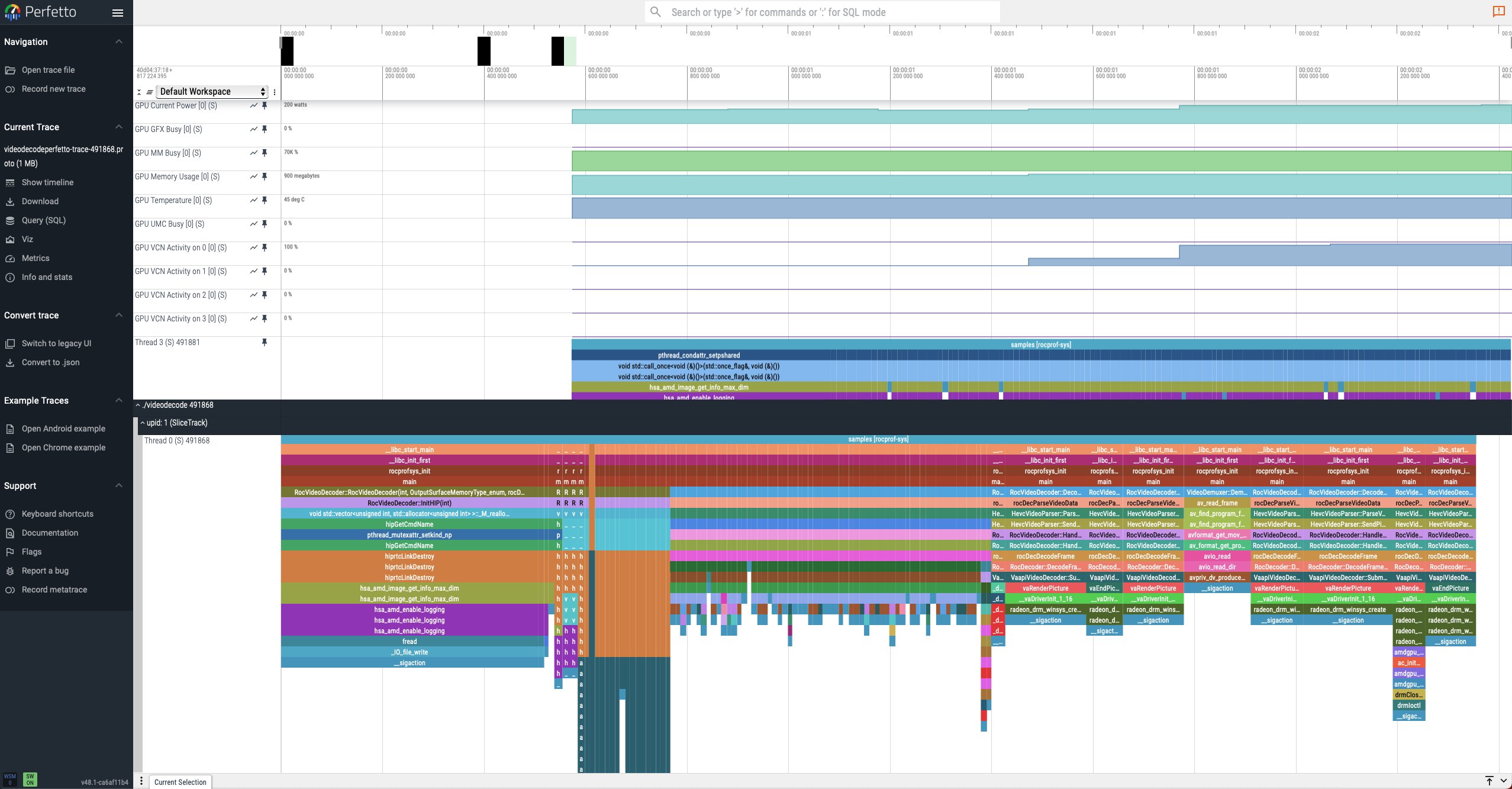Open the three-dot workspace options menu
Screen dimensions: 1512x789
[x=275, y=92]
